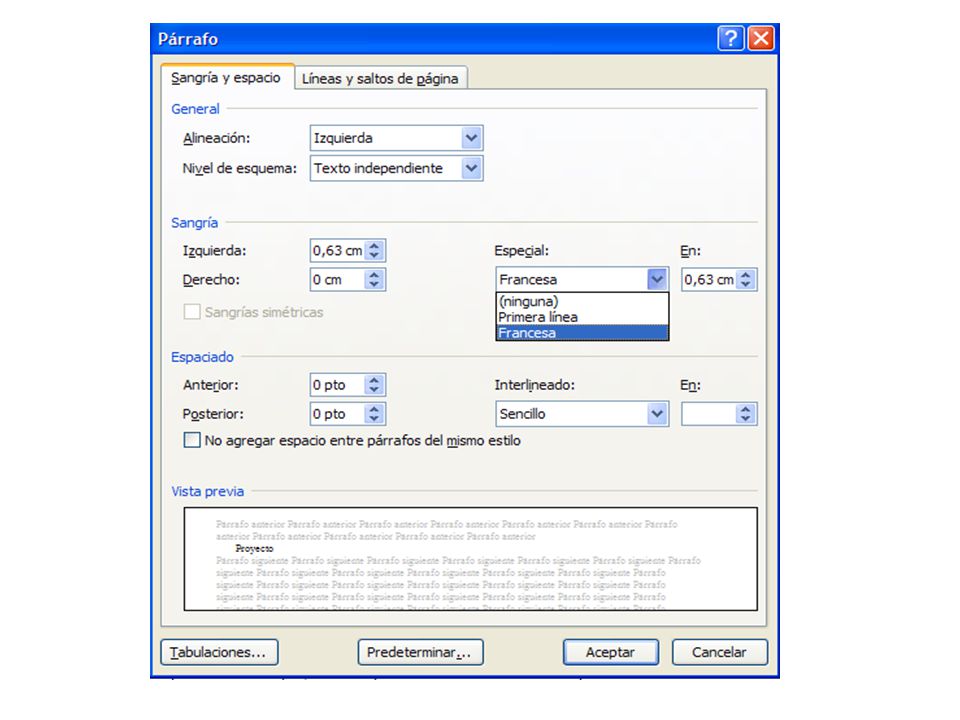Decrease the special indent En value
Image resolution: width=960 pixels, height=720 pixels.
coord(746,285)
